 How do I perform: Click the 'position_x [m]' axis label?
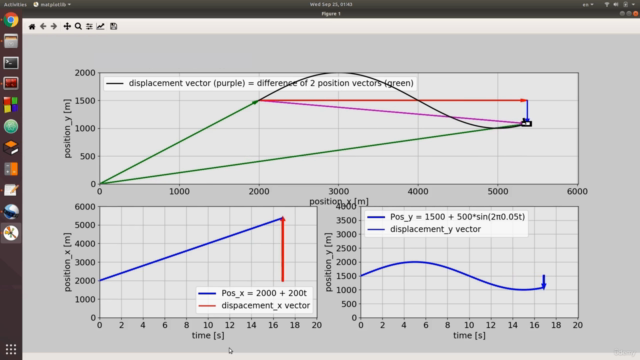[x=339, y=201]
